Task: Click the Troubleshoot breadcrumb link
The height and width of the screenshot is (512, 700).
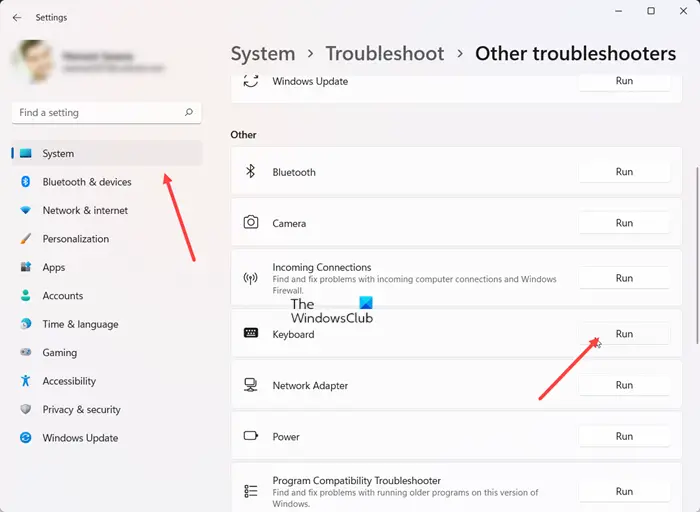Action: [x=385, y=54]
